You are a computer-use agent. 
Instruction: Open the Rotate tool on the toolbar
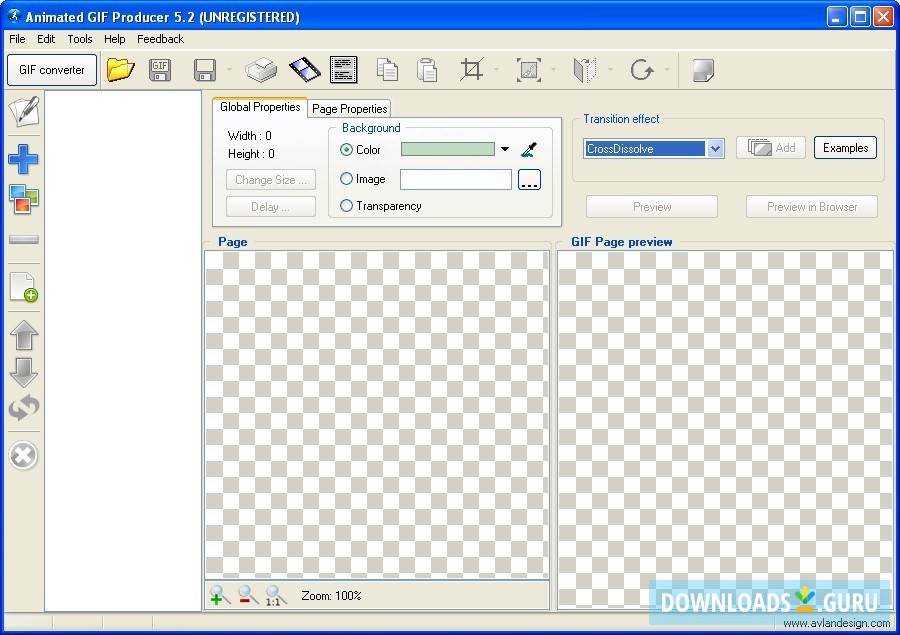[x=641, y=69]
